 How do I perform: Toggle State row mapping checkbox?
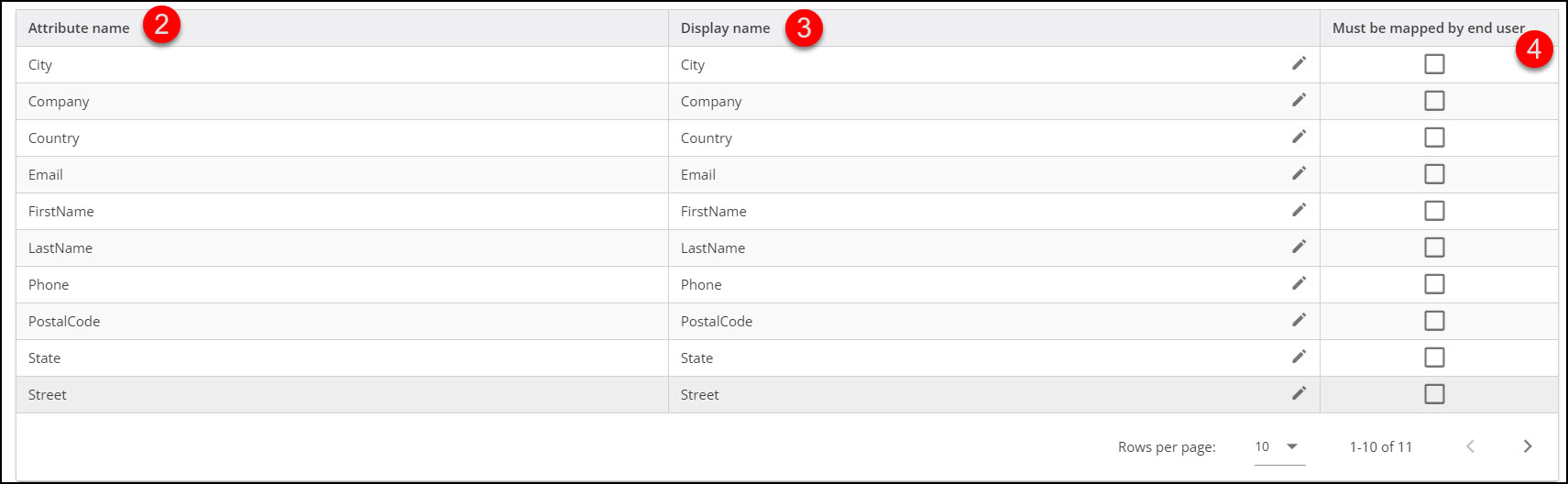1434,357
